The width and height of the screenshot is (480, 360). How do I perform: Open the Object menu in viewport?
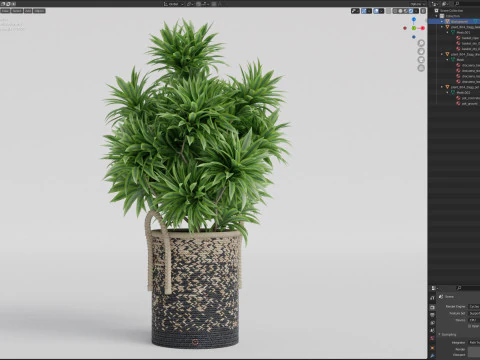click(x=39, y=11)
